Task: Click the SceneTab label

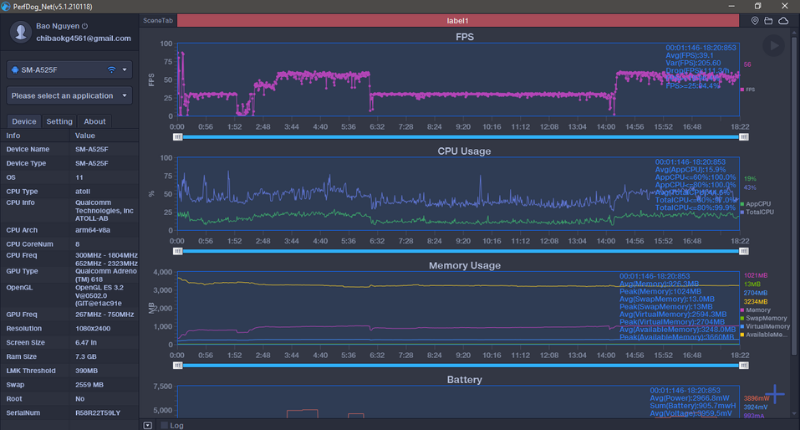Action: pos(156,20)
